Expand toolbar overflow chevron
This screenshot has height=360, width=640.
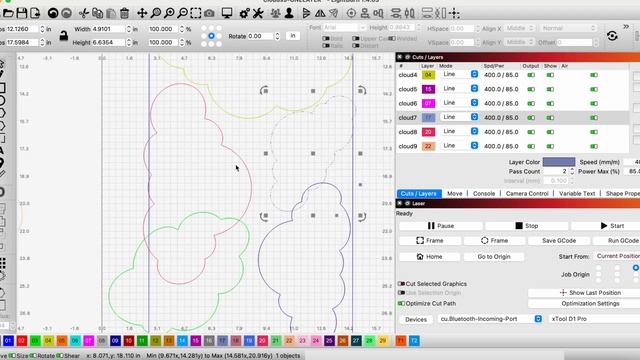coord(626,27)
